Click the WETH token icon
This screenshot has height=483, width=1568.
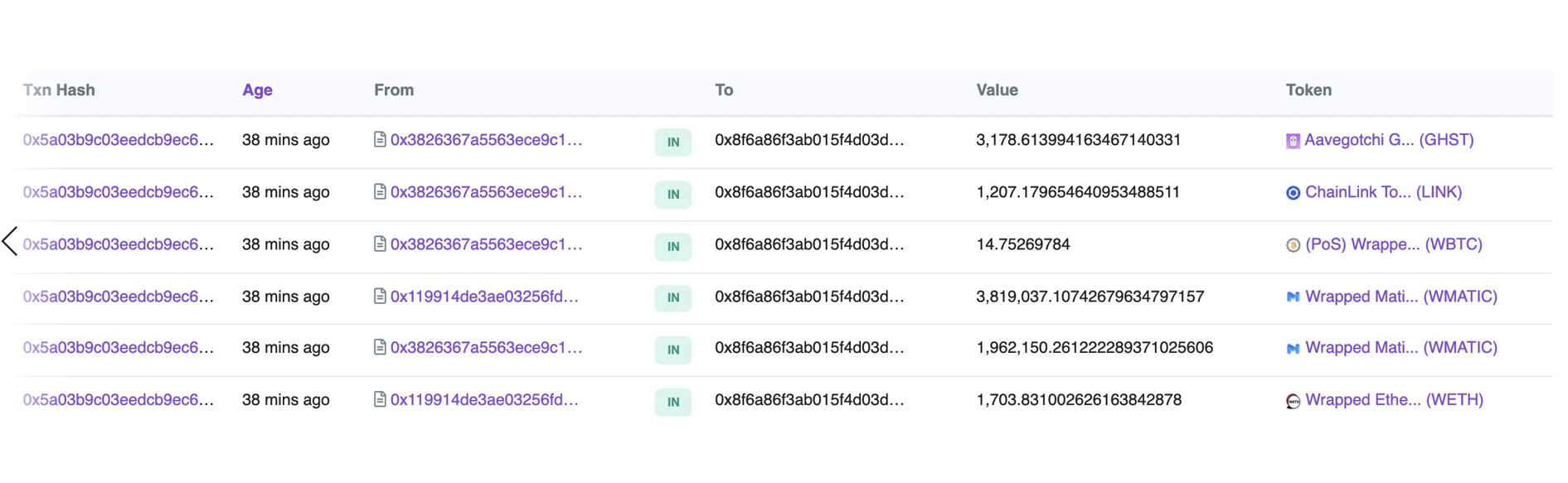[1293, 401]
